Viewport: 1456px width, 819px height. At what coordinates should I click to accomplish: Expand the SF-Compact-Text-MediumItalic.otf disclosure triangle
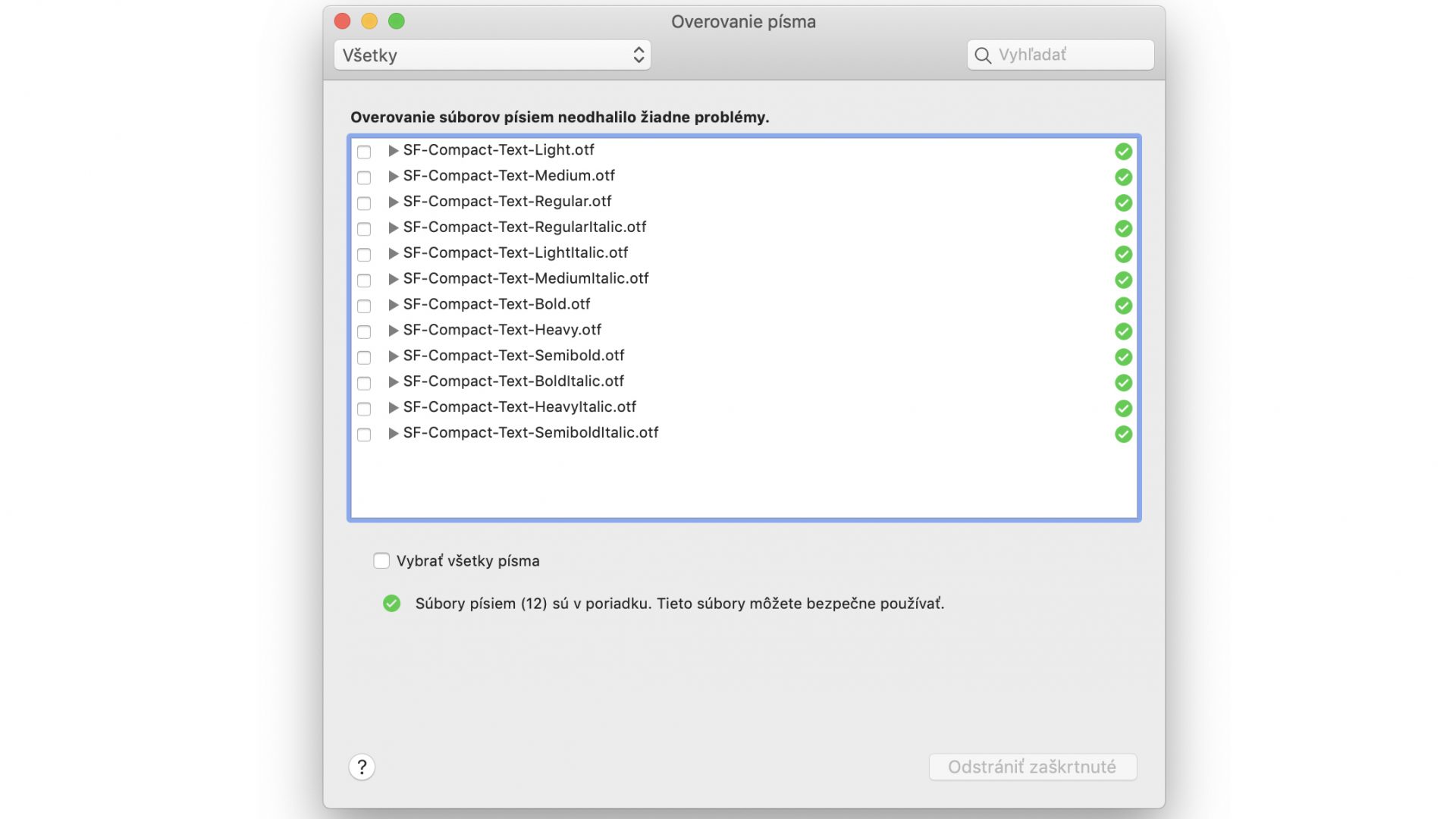(393, 279)
